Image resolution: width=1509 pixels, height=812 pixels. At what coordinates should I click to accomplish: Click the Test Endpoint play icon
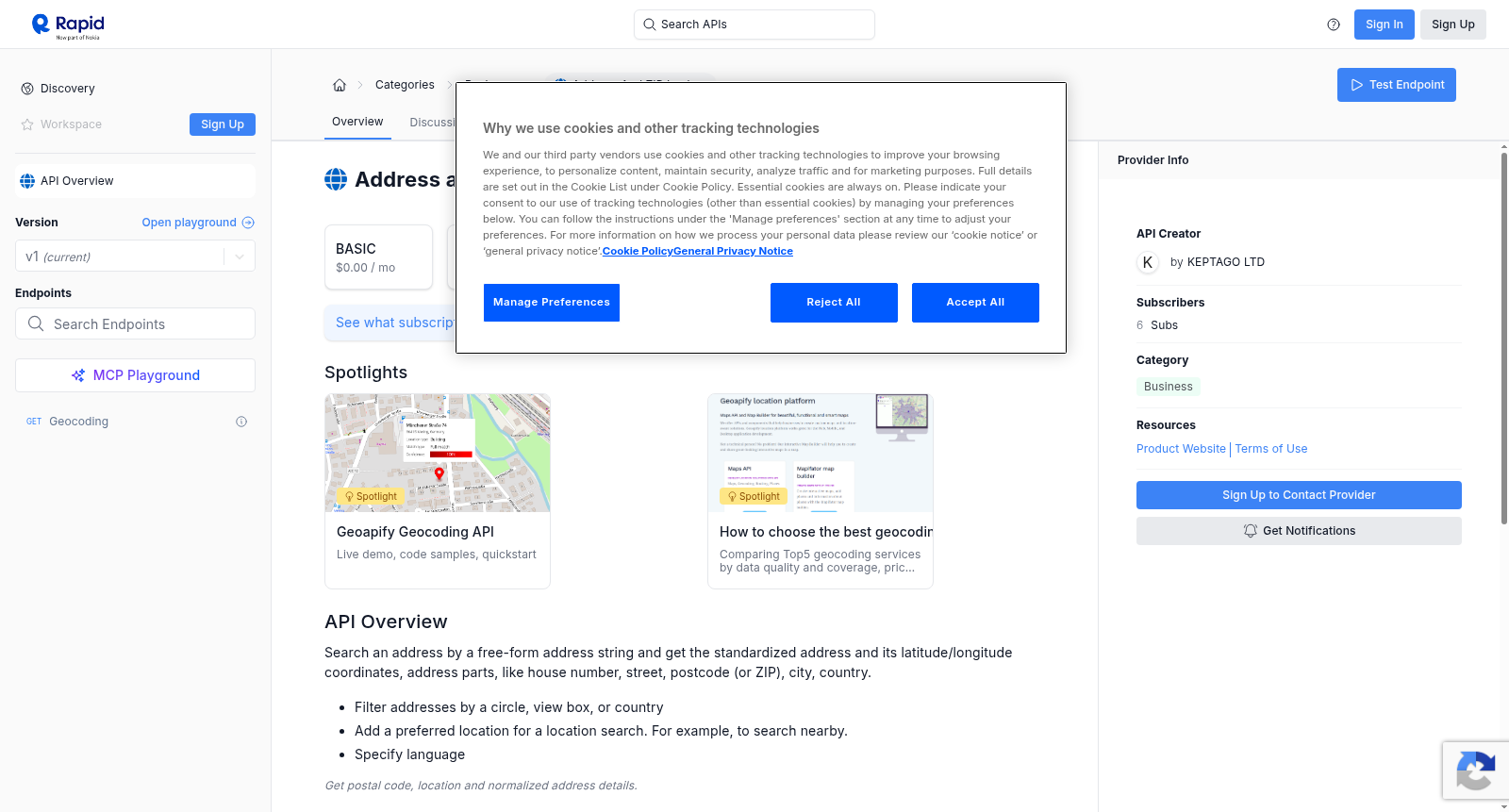tap(1357, 85)
